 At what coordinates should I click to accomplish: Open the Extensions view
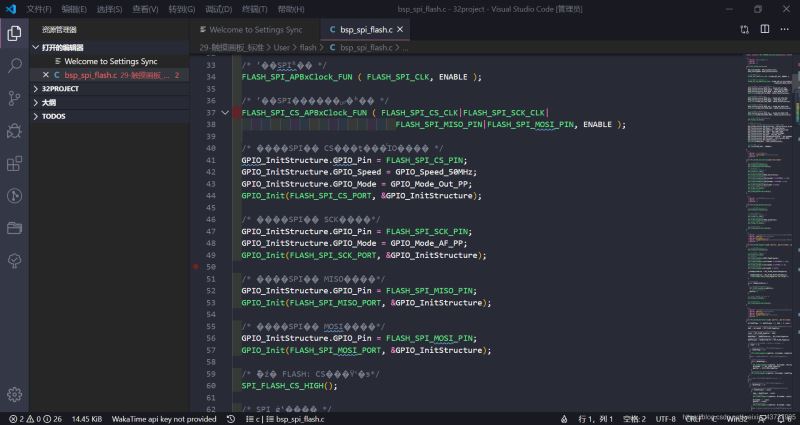14,164
